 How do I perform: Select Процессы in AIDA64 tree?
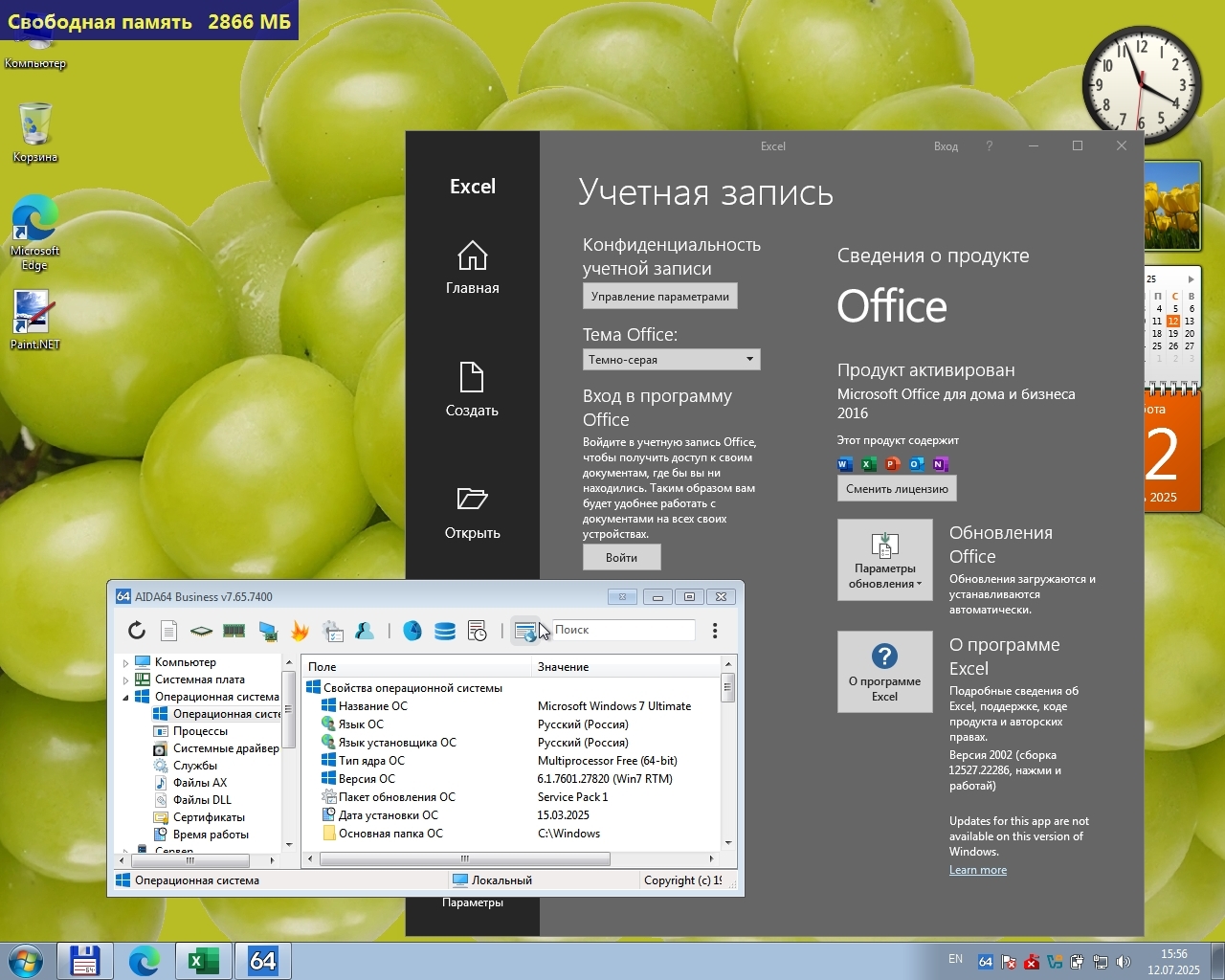click(x=200, y=731)
